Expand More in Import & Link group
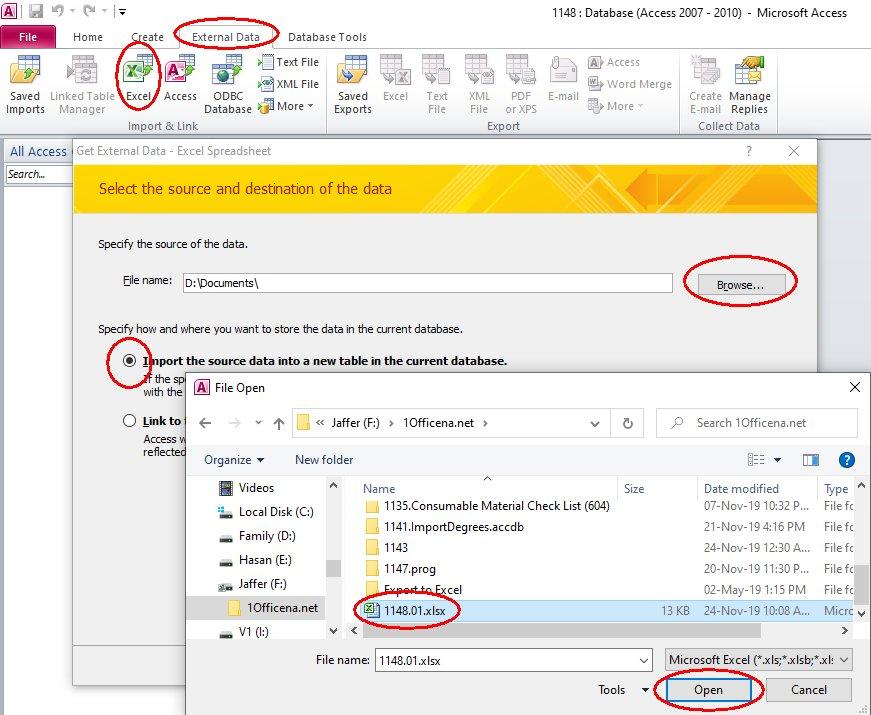Viewport: 871px width, 715px height. click(287, 106)
